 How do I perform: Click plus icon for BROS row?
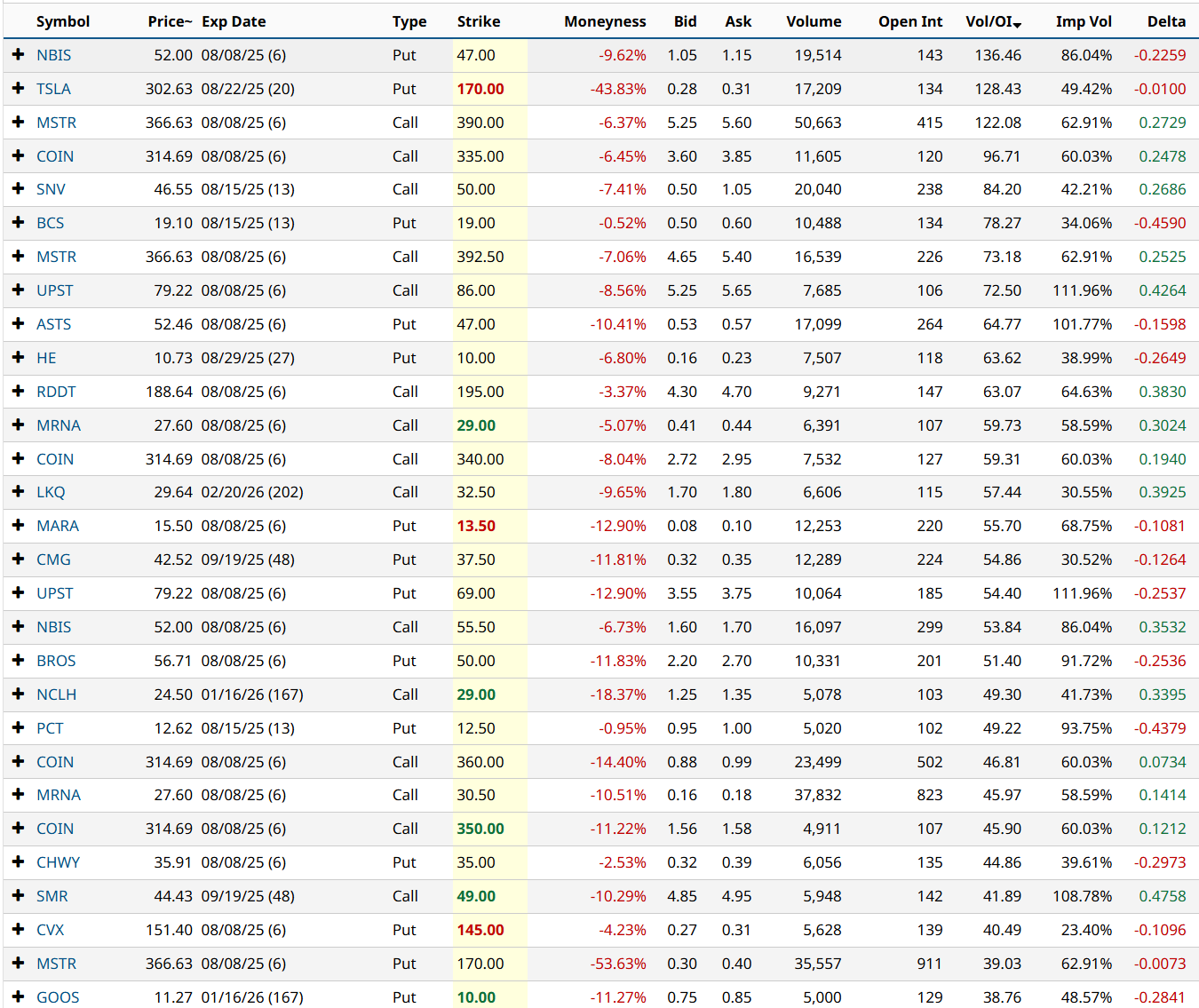(x=18, y=661)
